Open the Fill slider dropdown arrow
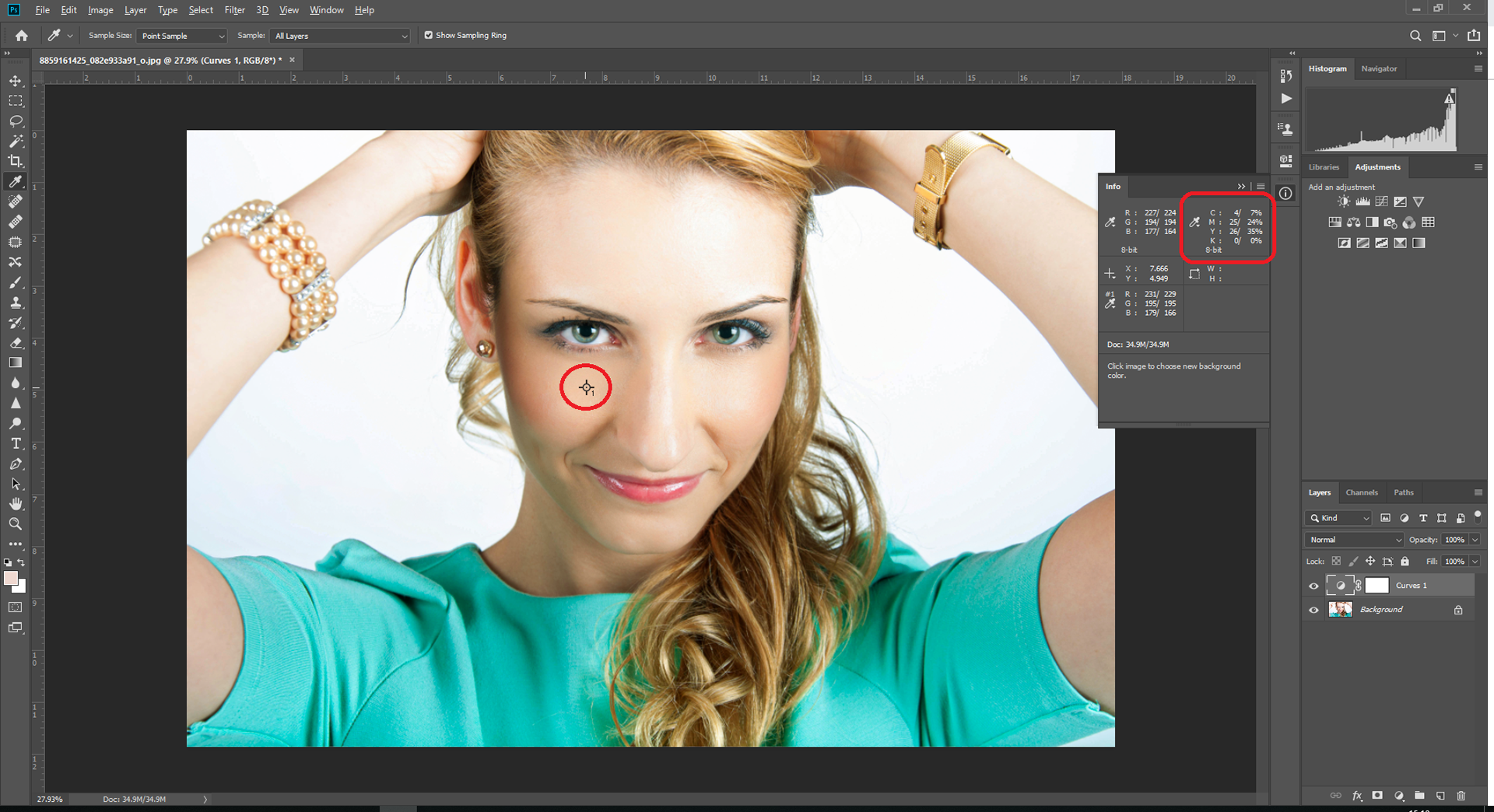The height and width of the screenshot is (812, 1494). (1475, 562)
